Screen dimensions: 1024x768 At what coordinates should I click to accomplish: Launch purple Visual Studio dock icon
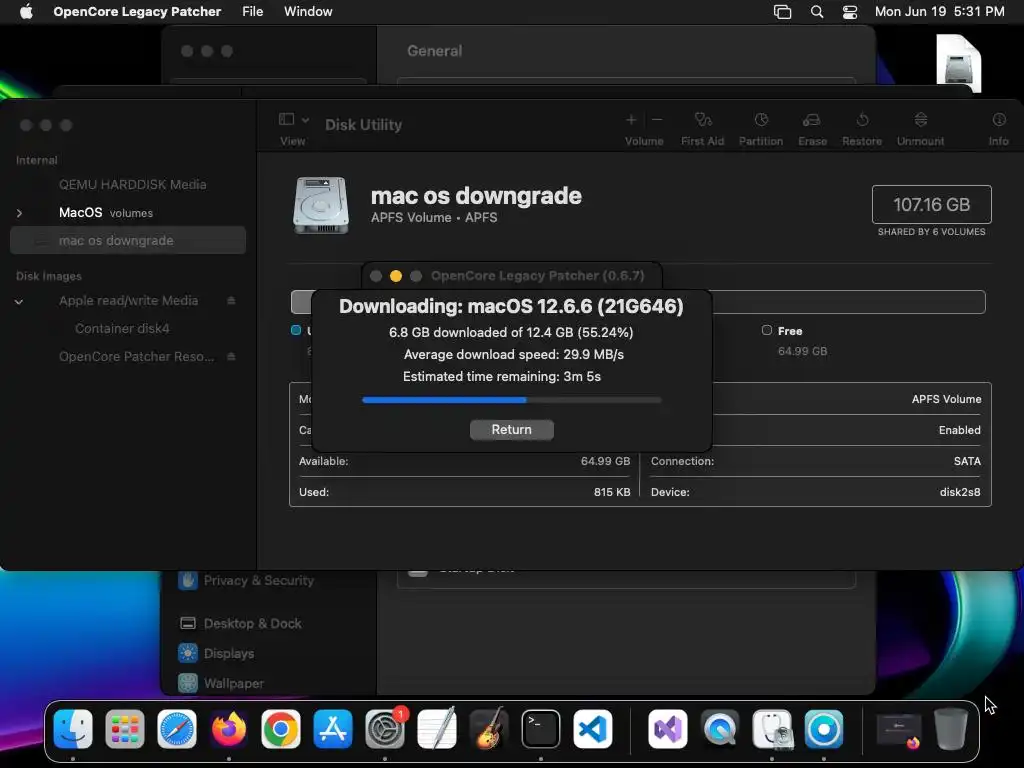click(667, 729)
